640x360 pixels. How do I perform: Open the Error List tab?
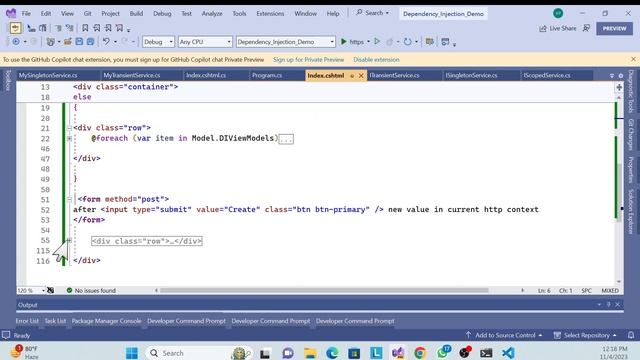point(27,321)
